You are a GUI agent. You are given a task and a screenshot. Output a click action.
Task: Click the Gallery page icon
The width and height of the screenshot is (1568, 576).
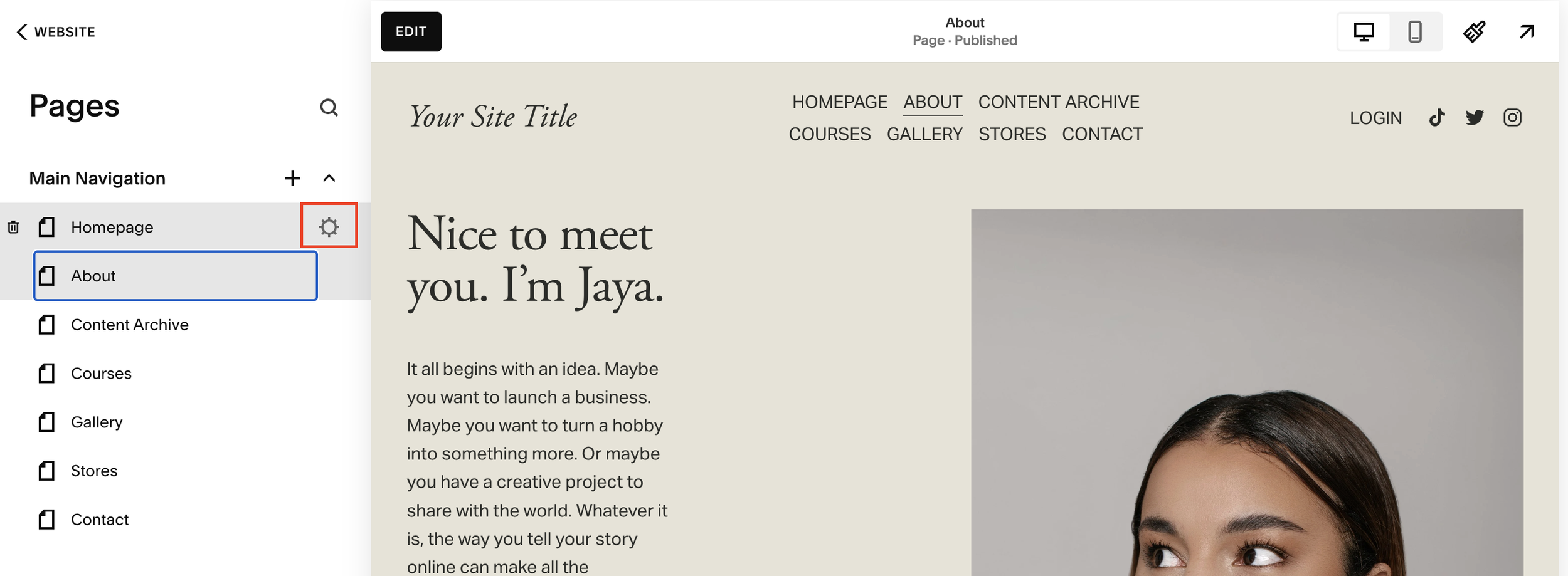(x=46, y=422)
